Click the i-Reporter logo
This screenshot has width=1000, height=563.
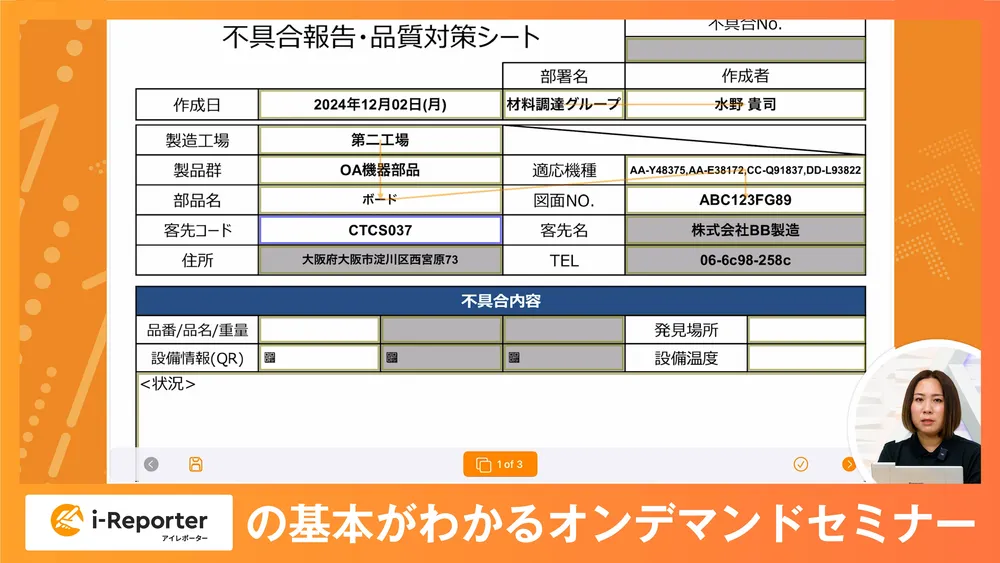tap(129, 522)
